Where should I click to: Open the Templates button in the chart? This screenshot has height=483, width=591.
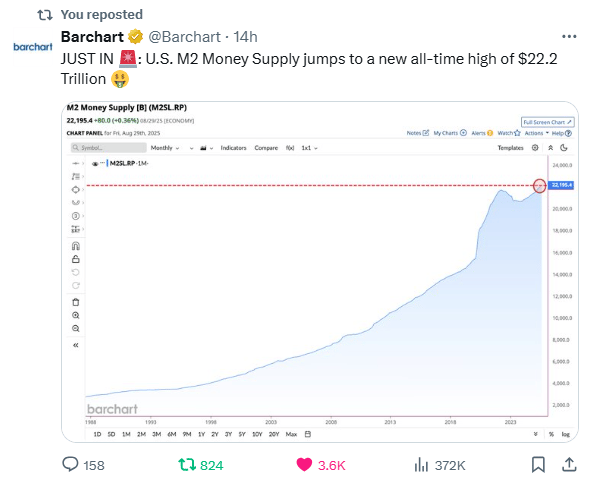[x=510, y=148]
